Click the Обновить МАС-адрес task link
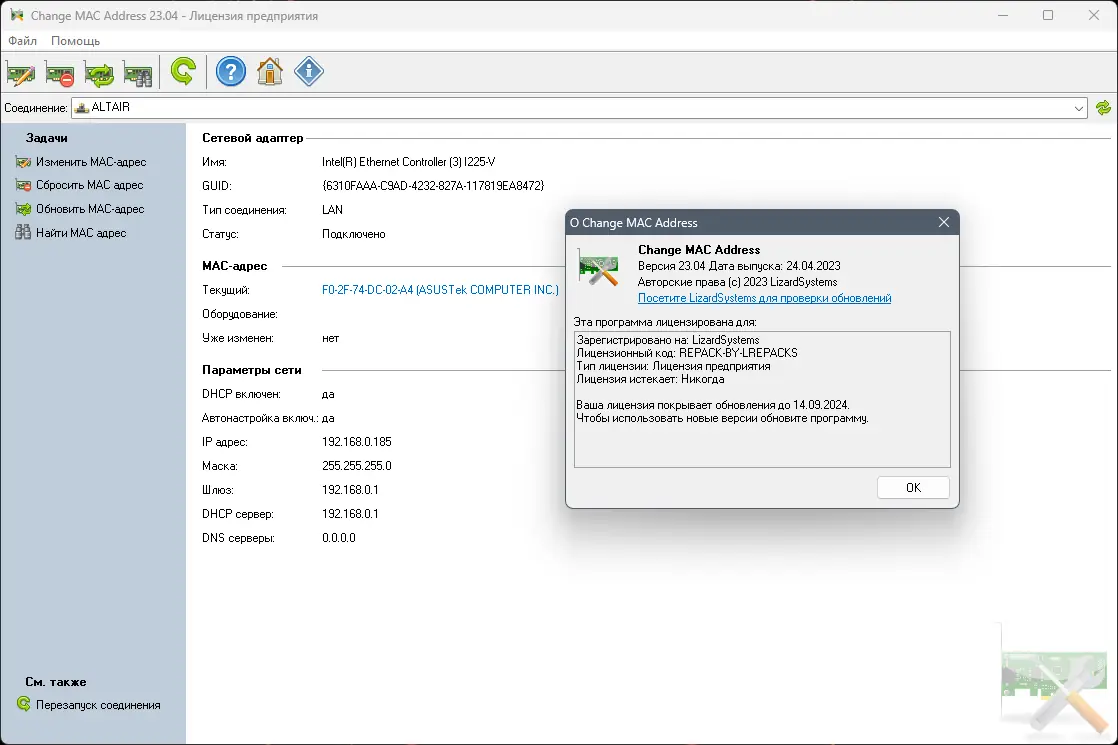The height and width of the screenshot is (745, 1118). [91, 209]
